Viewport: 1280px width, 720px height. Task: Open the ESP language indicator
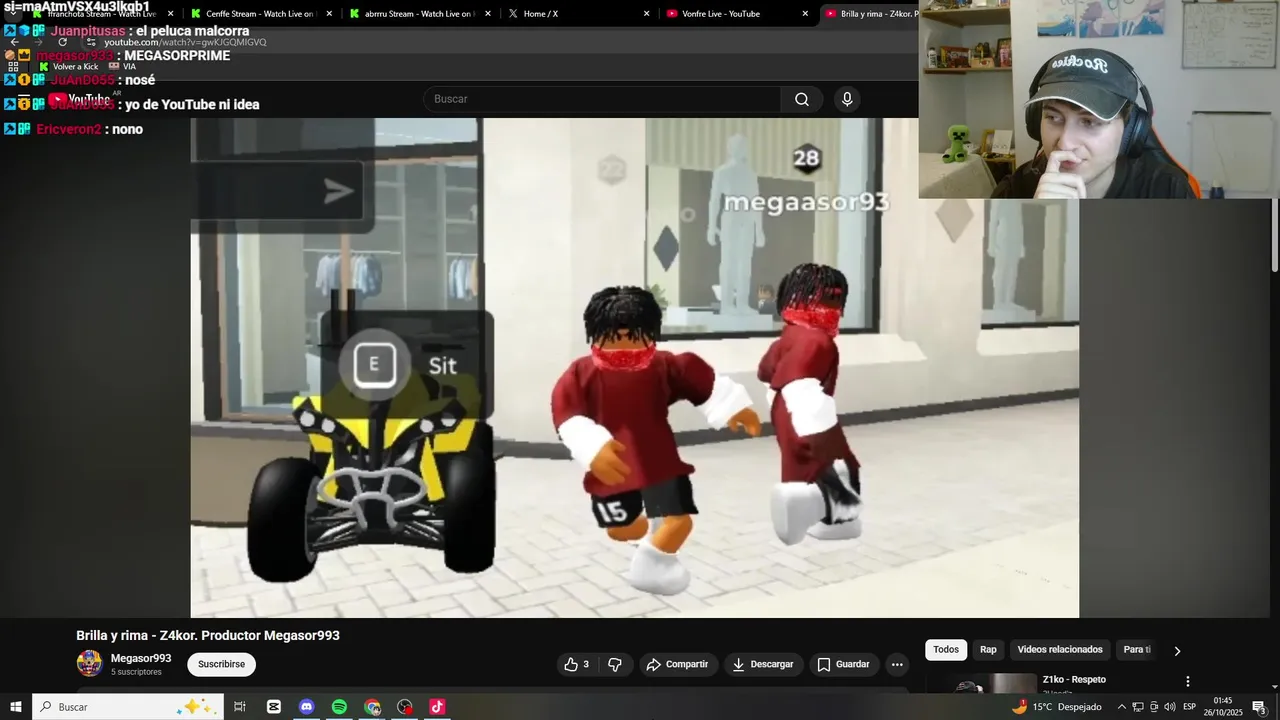[x=1190, y=707]
